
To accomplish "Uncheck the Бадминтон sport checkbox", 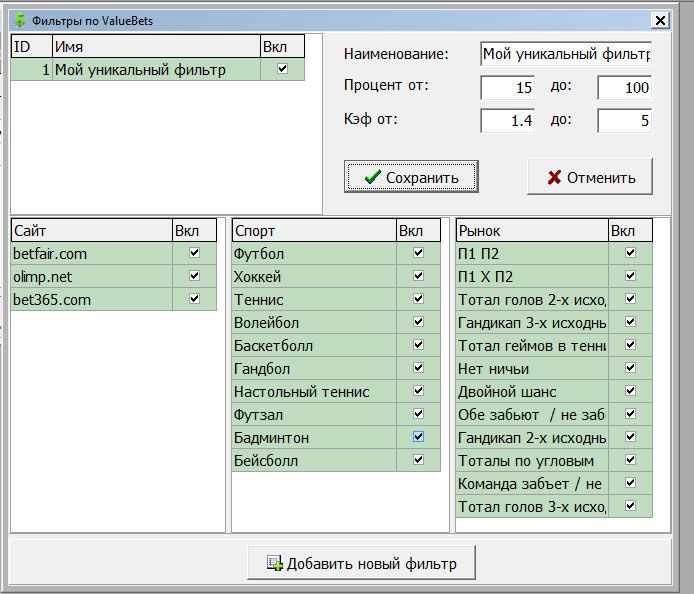I will 418,437.
